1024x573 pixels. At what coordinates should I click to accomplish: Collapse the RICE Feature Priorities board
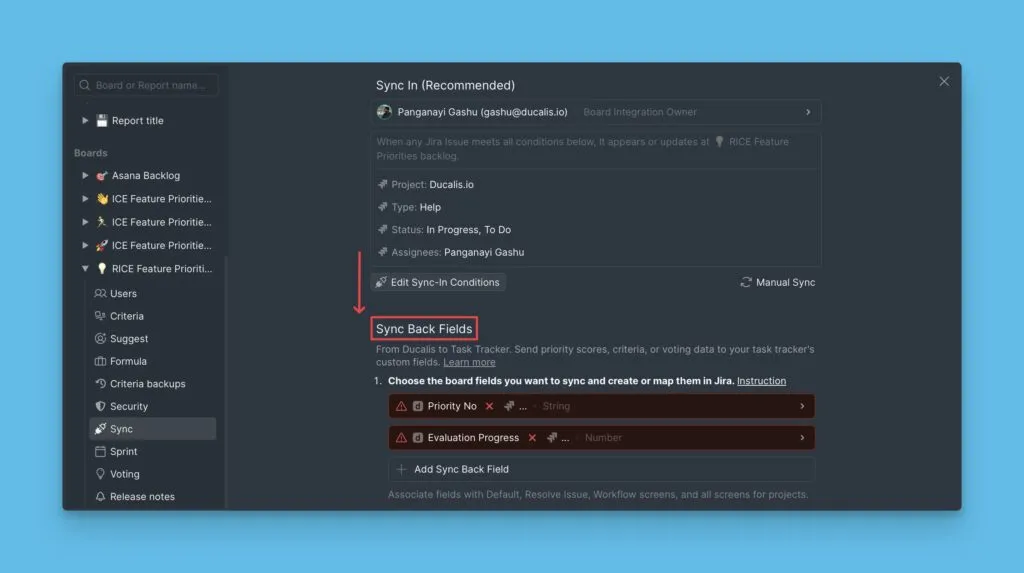85,269
